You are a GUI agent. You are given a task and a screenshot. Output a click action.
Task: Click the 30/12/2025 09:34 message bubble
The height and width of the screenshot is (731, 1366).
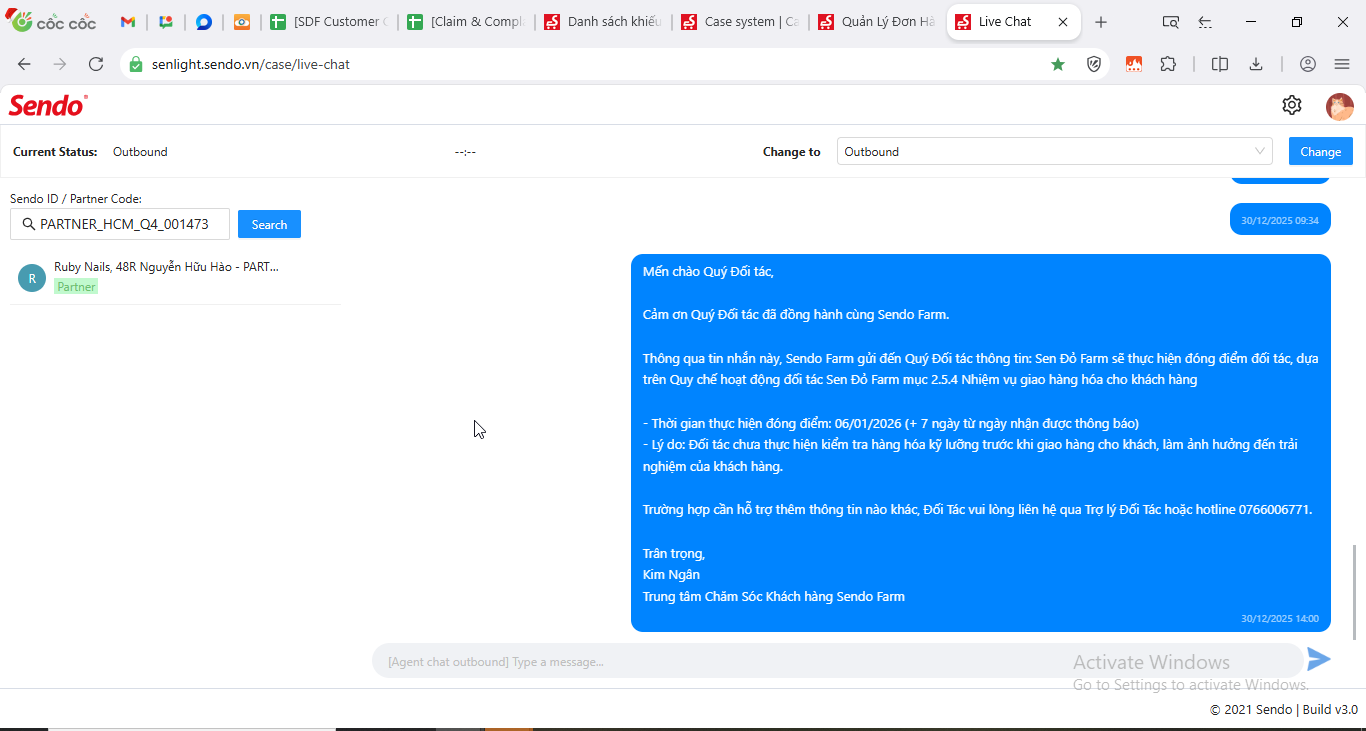1280,220
